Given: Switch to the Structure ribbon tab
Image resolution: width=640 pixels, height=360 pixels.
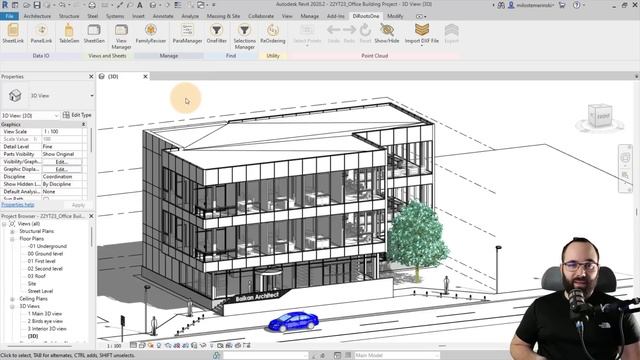Looking at the screenshot, I should click(x=69, y=16).
